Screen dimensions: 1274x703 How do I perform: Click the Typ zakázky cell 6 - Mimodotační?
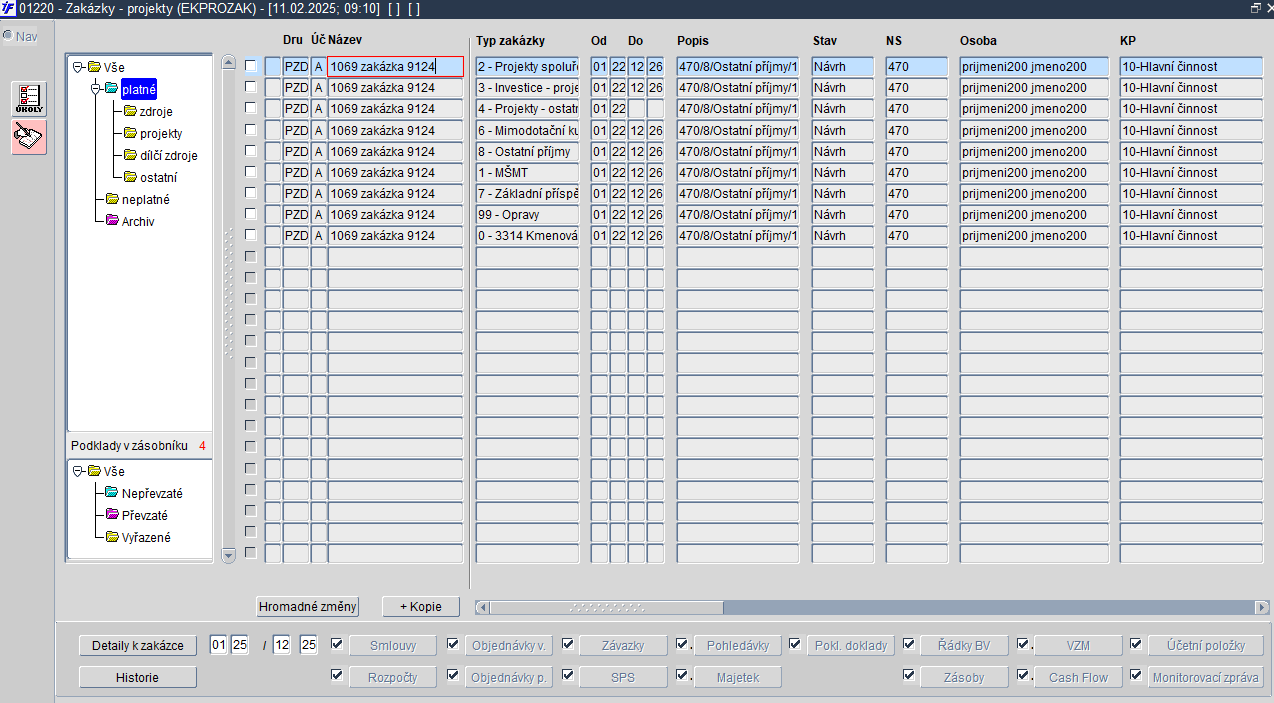click(x=527, y=130)
